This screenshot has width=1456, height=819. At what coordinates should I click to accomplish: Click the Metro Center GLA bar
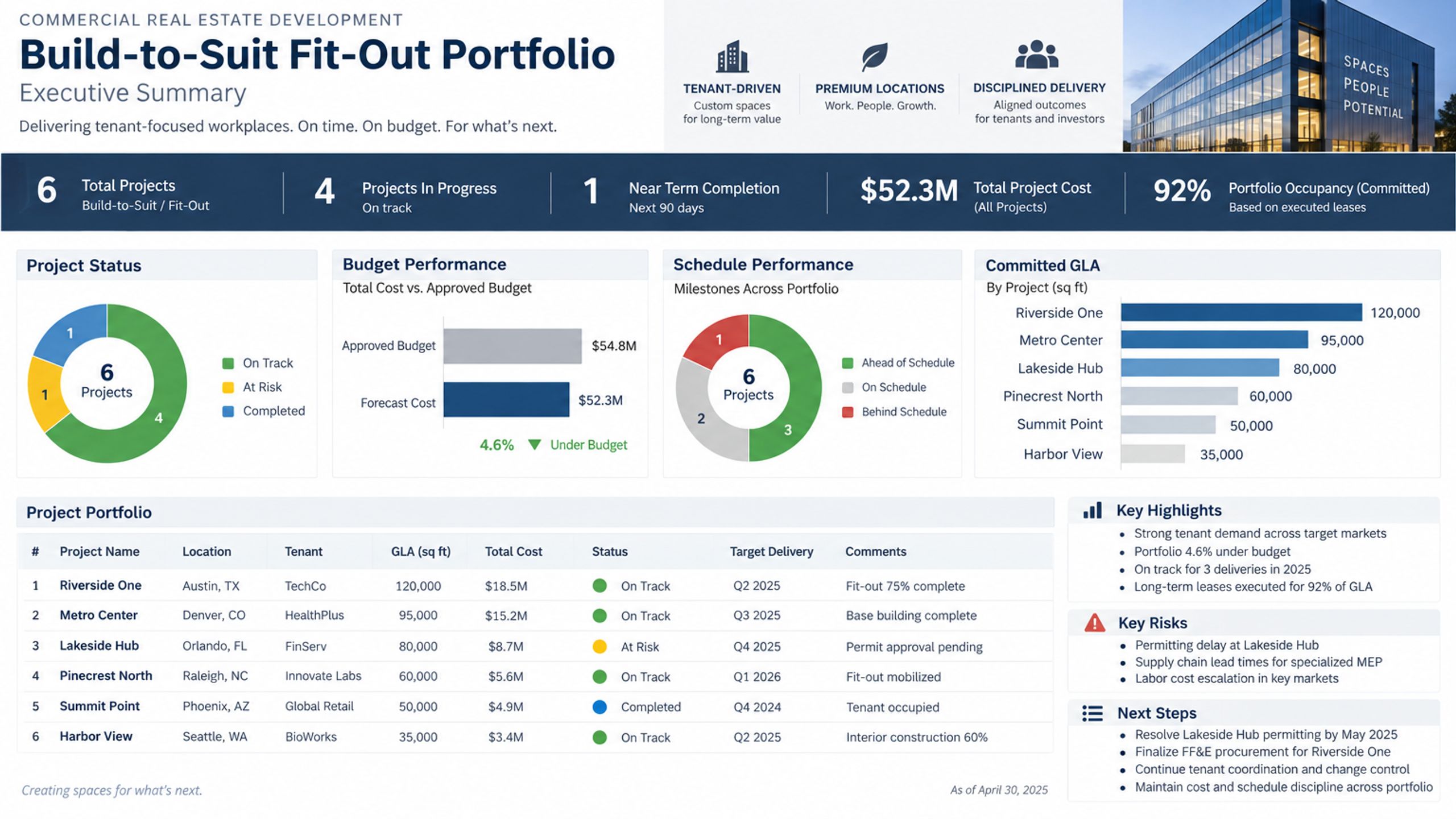tap(1214, 340)
